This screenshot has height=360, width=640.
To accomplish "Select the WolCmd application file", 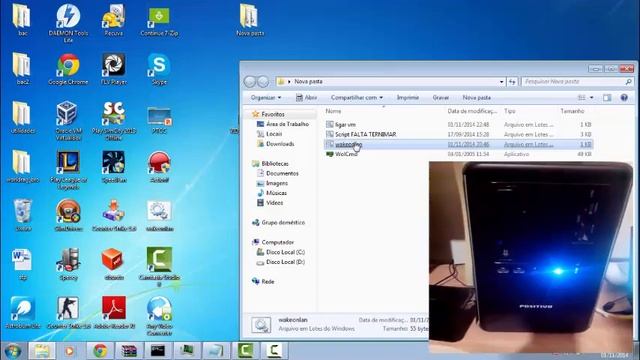I will (458, 154).
